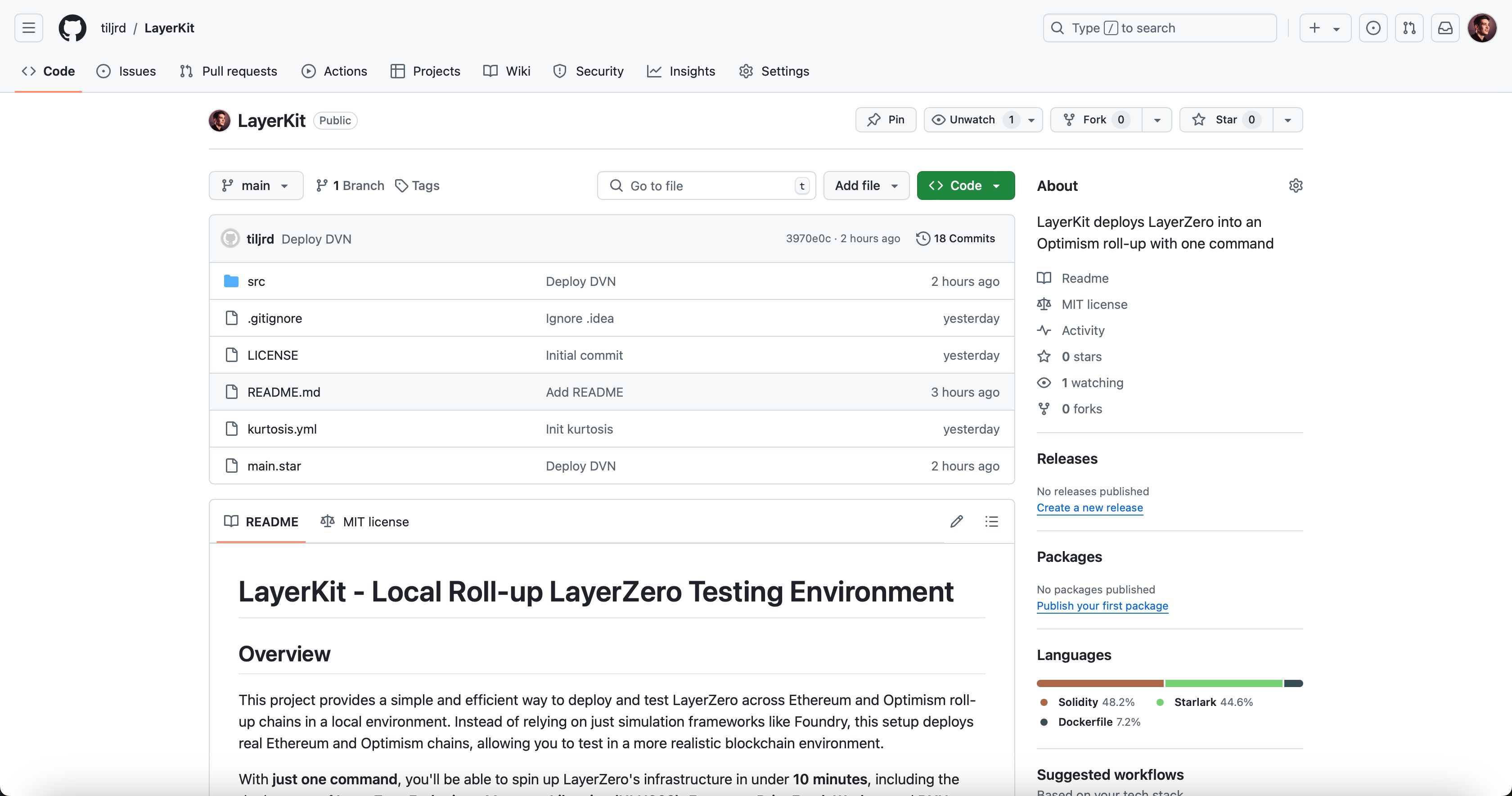Open the About settings gear icon
Viewport: 1512px width, 796px height.
(x=1296, y=185)
